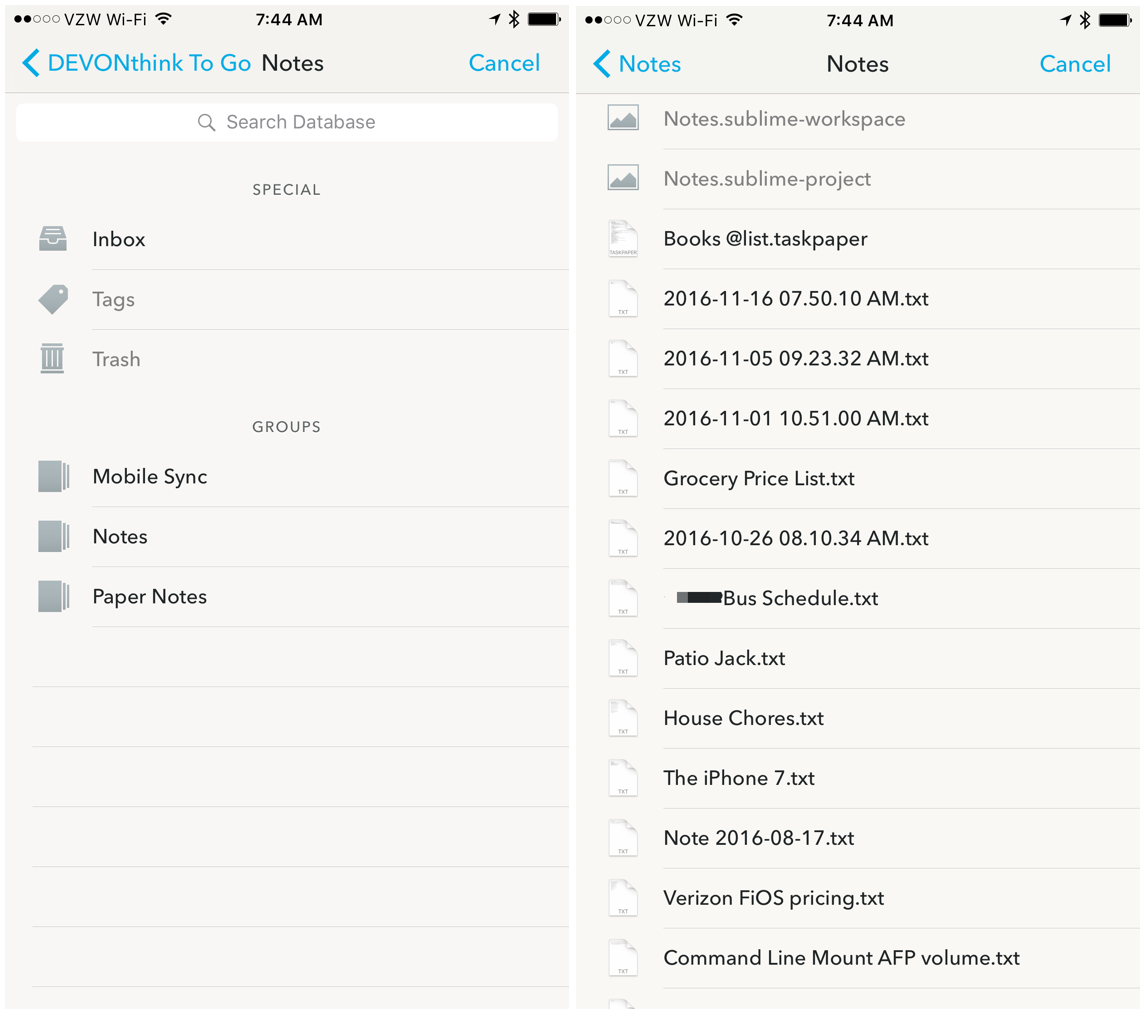Tap txt icon beside 2016-10-26 08.10.34 AM
Screen dimensions: 1144x1014
click(x=623, y=538)
